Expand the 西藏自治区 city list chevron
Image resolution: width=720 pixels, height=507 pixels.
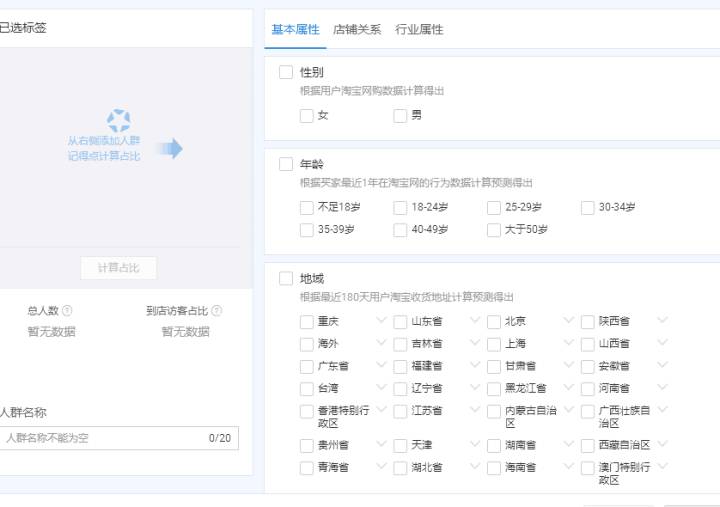click(662, 444)
